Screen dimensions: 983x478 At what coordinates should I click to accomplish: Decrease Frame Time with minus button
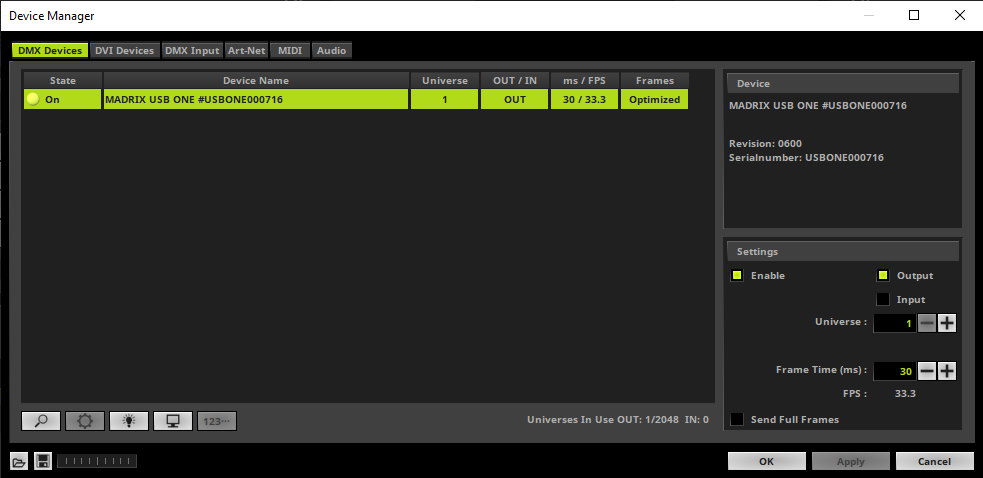point(927,371)
